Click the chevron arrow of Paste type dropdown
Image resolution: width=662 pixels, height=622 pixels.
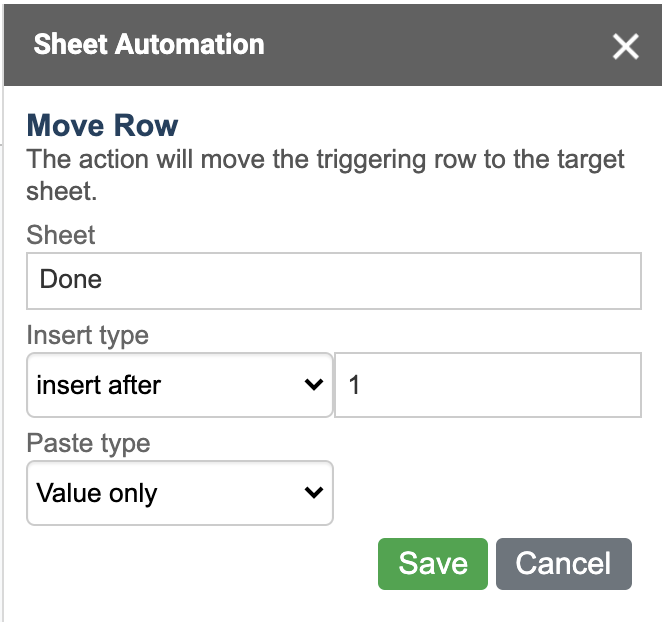(x=314, y=492)
